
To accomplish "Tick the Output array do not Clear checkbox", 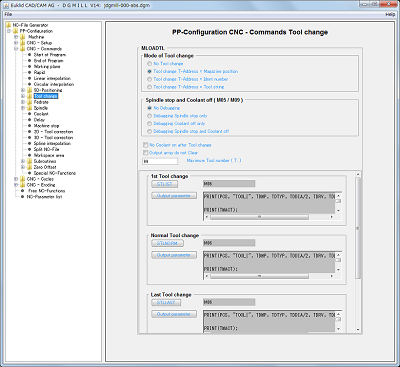I will tap(145, 153).
